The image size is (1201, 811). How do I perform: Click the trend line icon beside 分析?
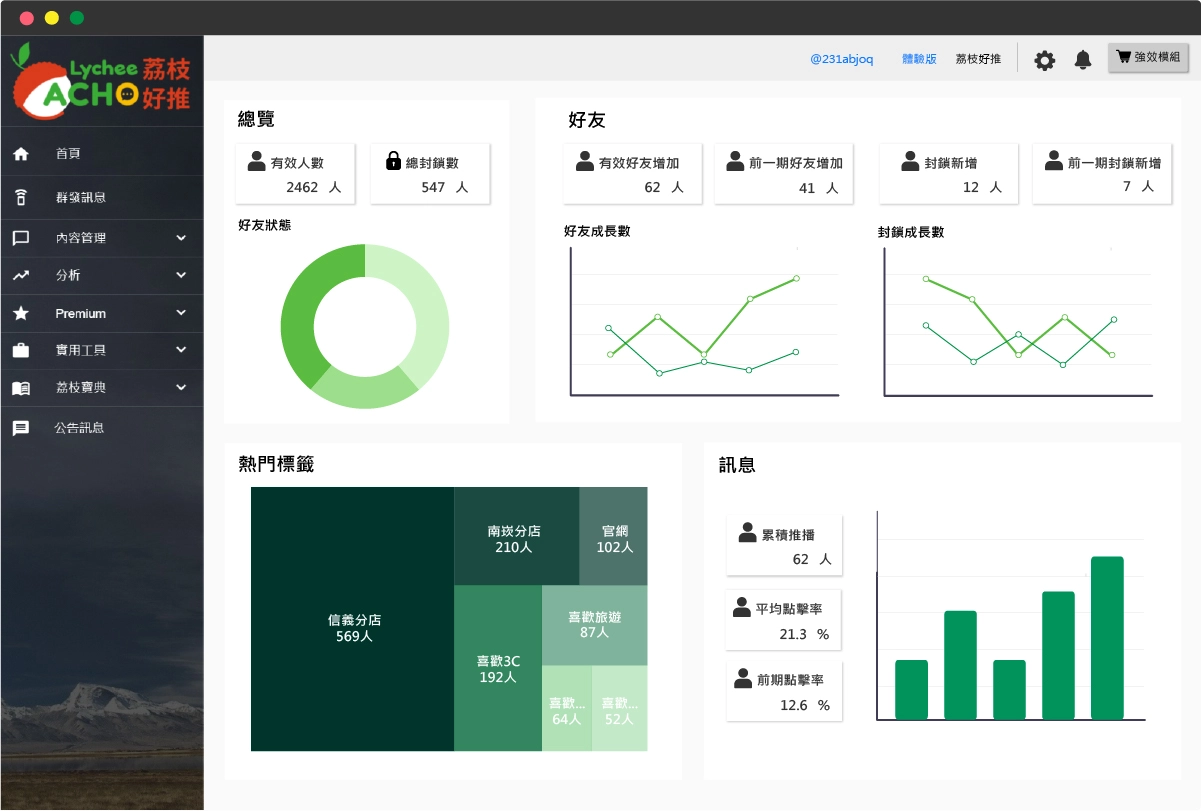[21, 275]
